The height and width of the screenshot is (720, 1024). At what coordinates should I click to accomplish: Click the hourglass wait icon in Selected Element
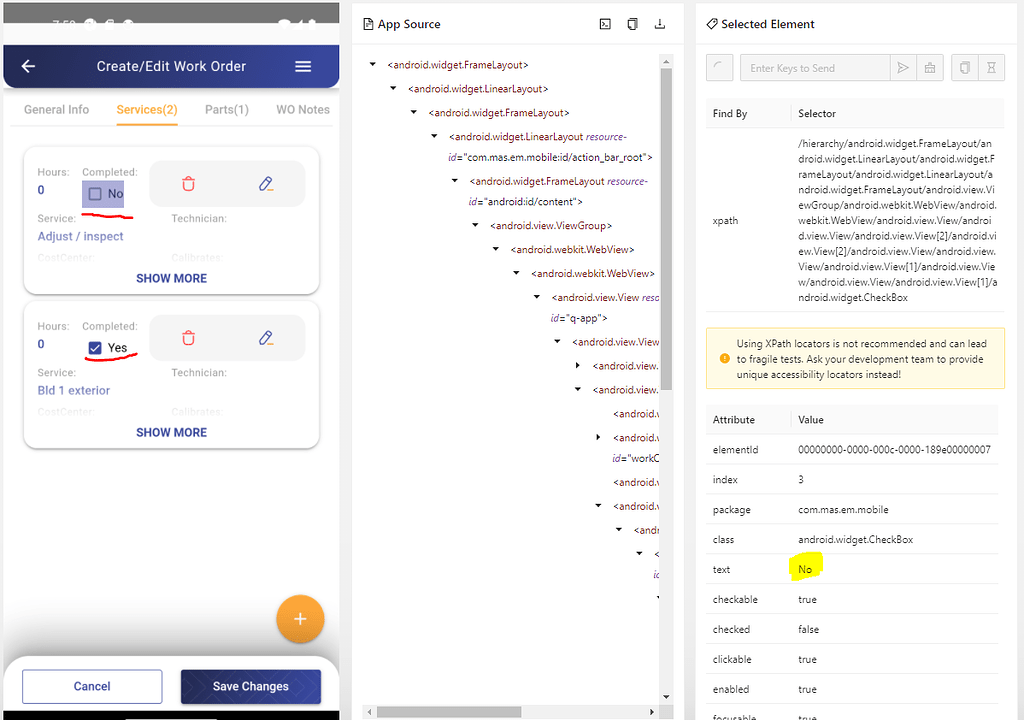coord(991,67)
